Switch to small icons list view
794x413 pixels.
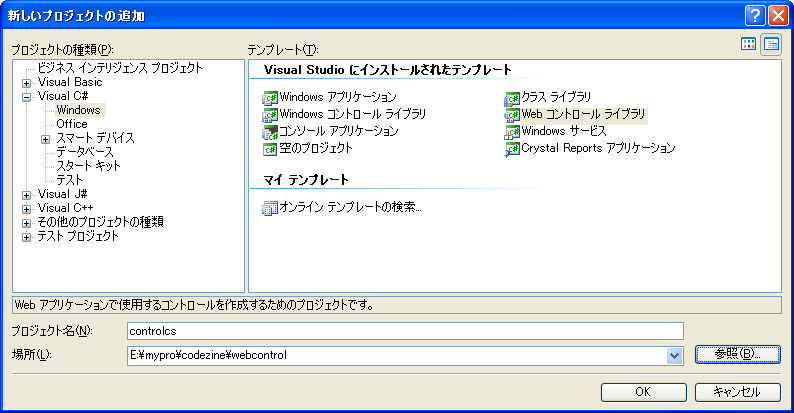[x=771, y=45]
